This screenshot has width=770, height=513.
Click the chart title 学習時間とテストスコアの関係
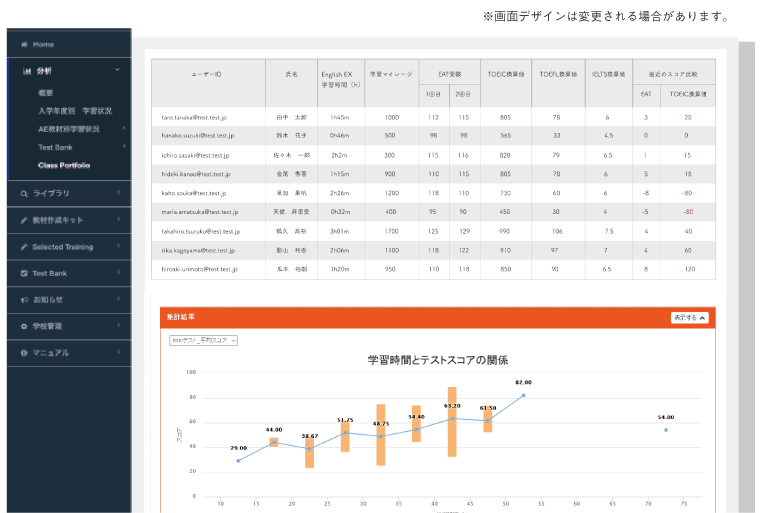(x=438, y=360)
